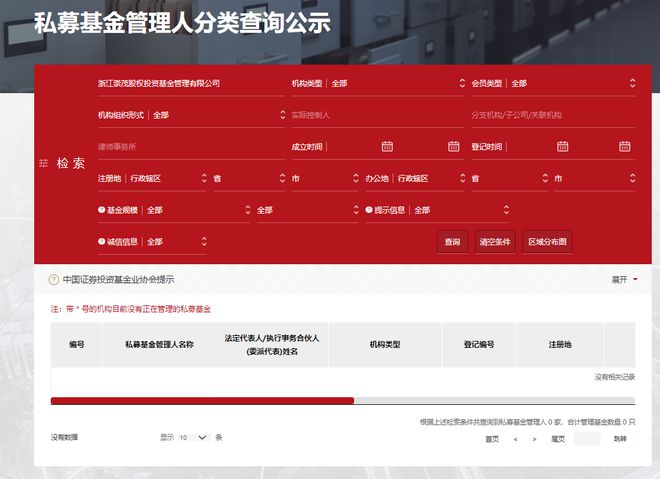Viewport: 660px width, 479px height.
Task: Open the 注册地 省 dropdown
Action: point(249,178)
